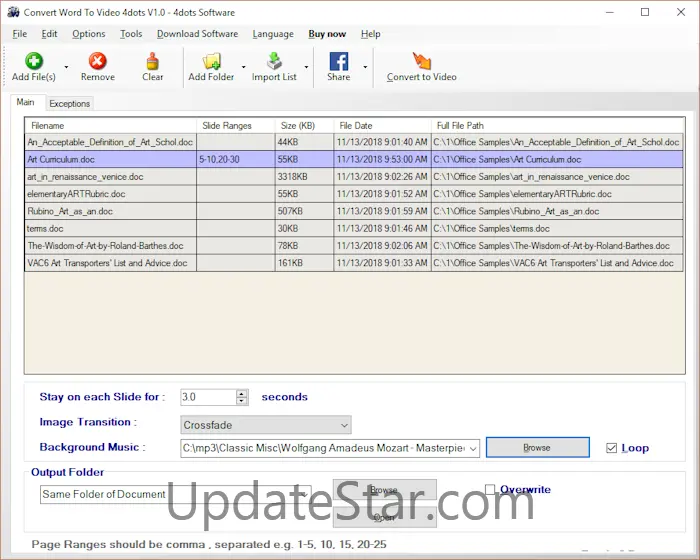This screenshot has width=700, height=560.
Task: Click the 30KB size cell
Action: pos(304,229)
